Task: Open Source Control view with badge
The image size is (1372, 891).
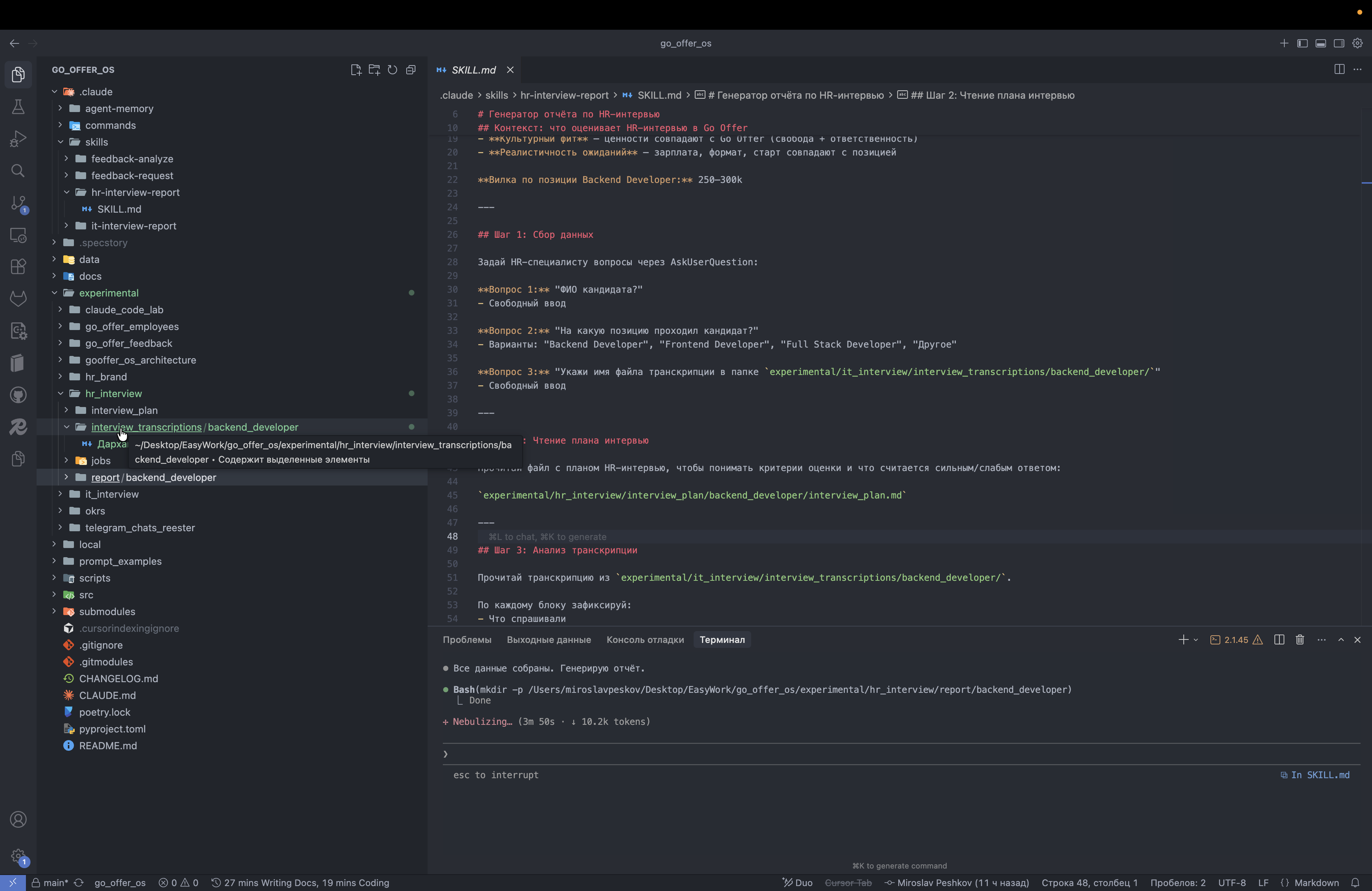Action: 18,204
